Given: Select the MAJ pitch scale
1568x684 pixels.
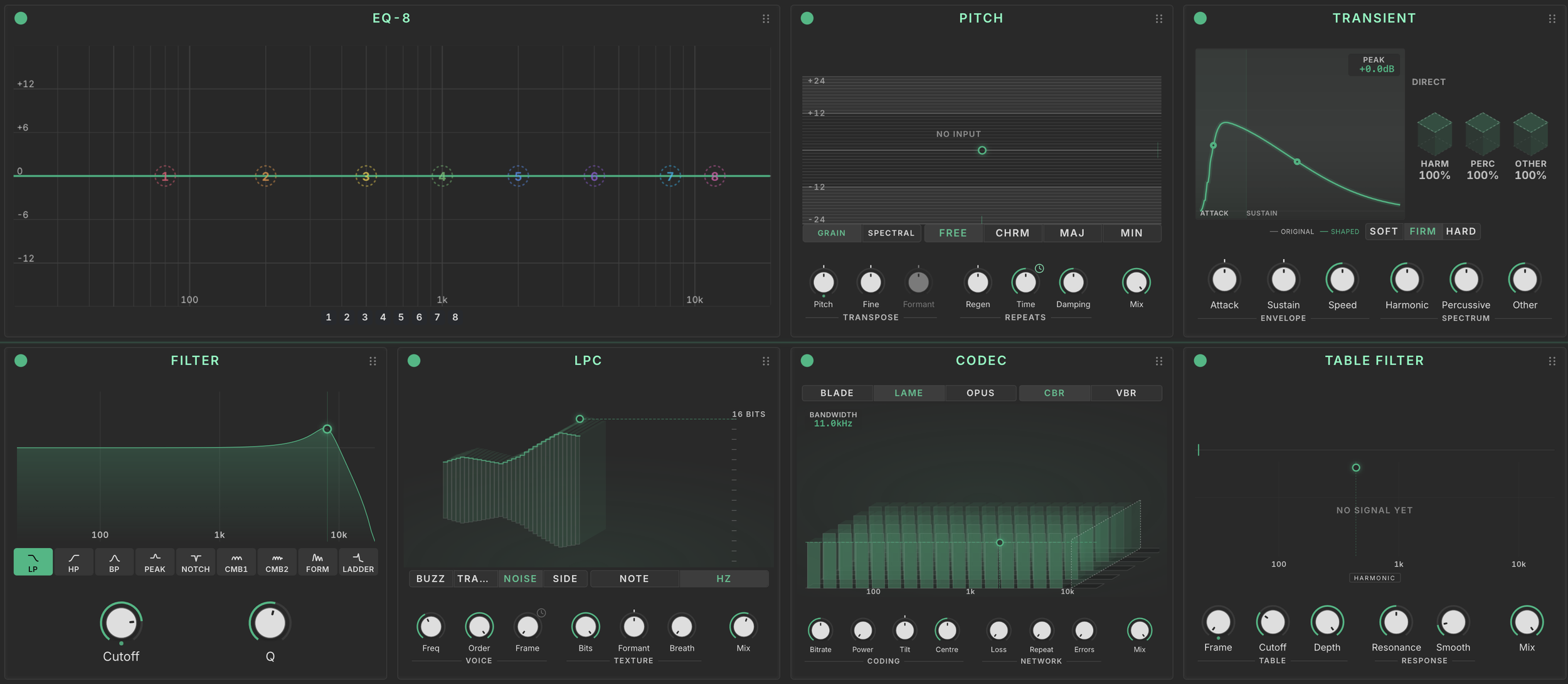Looking at the screenshot, I should [1072, 233].
